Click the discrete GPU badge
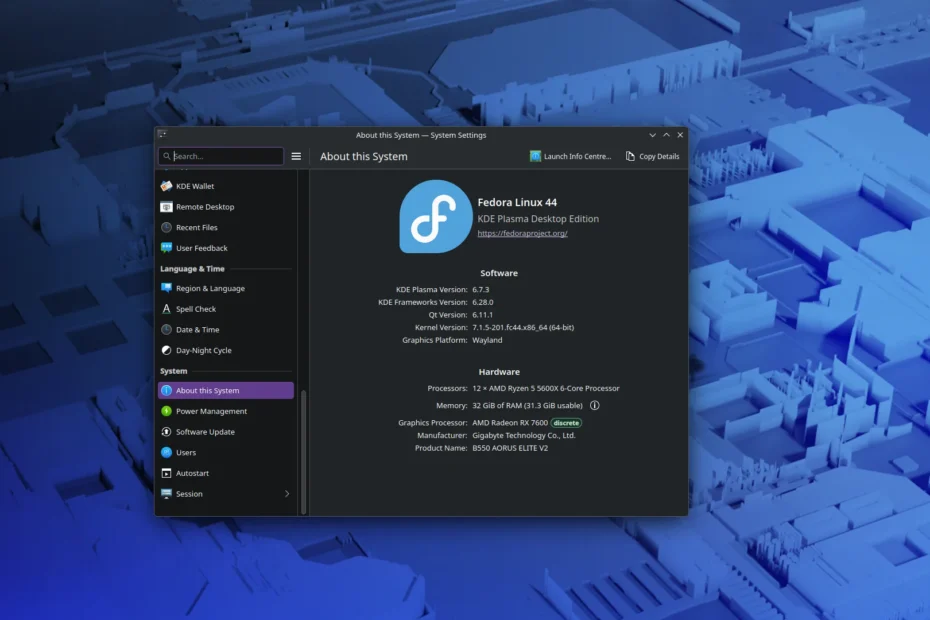Image resolution: width=930 pixels, height=620 pixels. pyautogui.click(x=566, y=423)
